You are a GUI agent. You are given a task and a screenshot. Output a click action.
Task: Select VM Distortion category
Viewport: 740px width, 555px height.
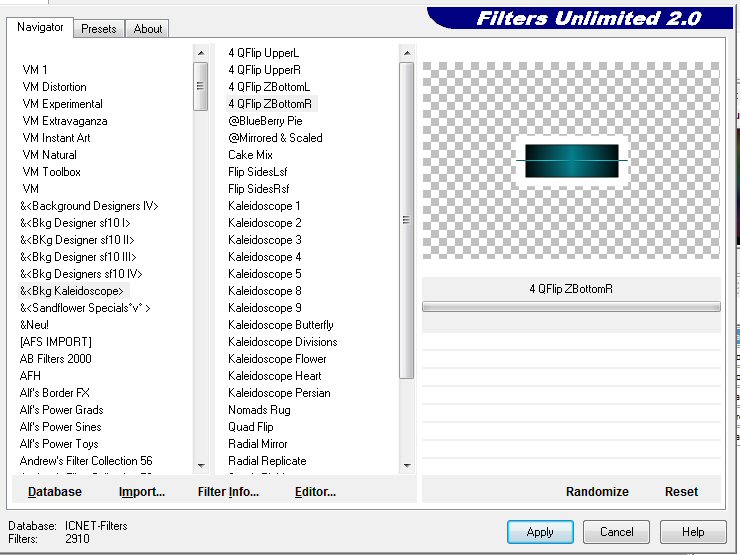tap(54, 87)
